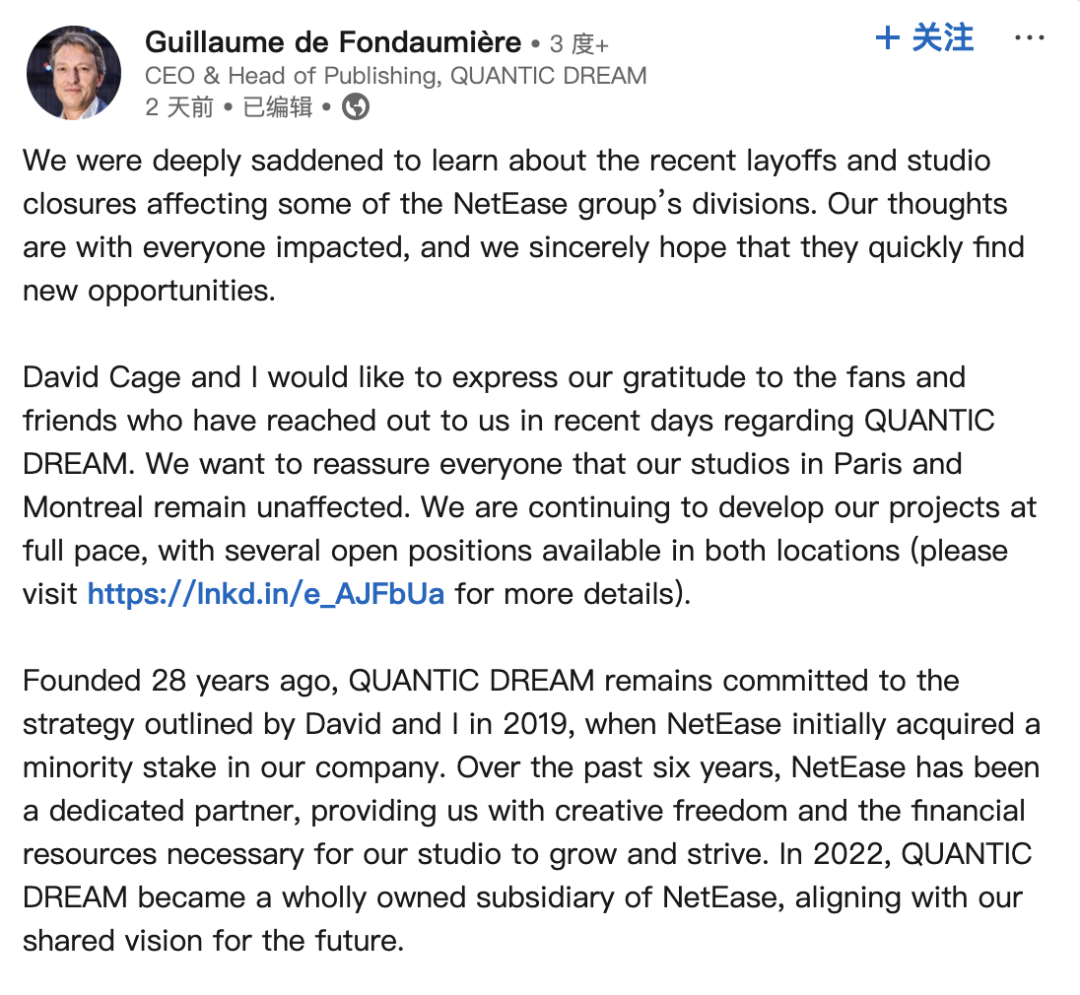Click 'In 2022' in the final paragraph
1080x995 pixels.
(x=835, y=855)
